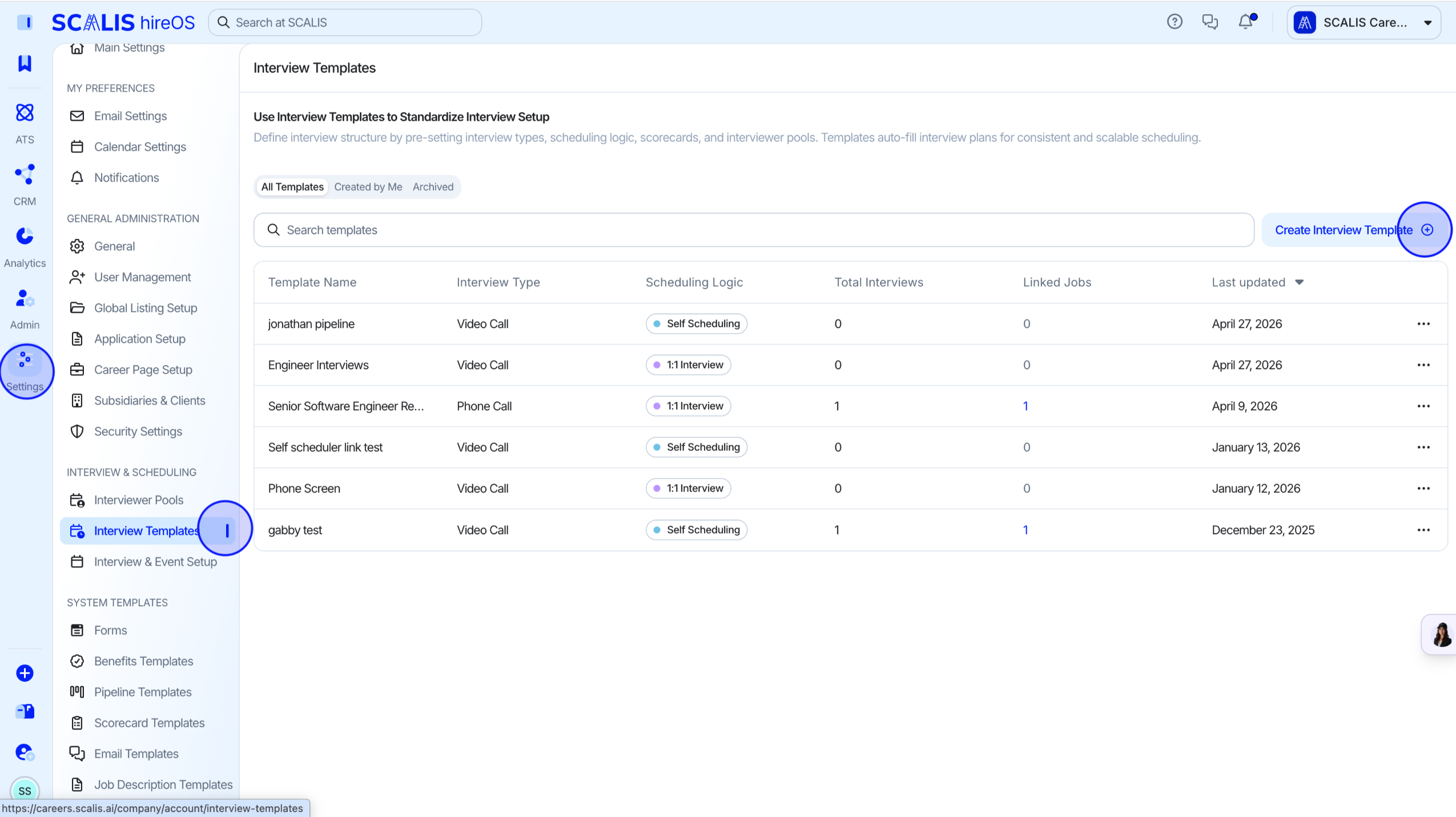The height and width of the screenshot is (817, 1456).
Task: Open more options for Engineer Interviews
Action: (1423, 365)
